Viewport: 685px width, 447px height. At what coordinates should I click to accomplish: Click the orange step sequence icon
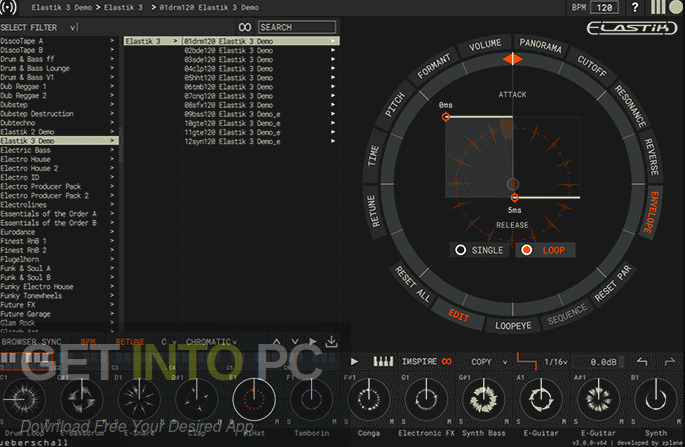click(526, 361)
